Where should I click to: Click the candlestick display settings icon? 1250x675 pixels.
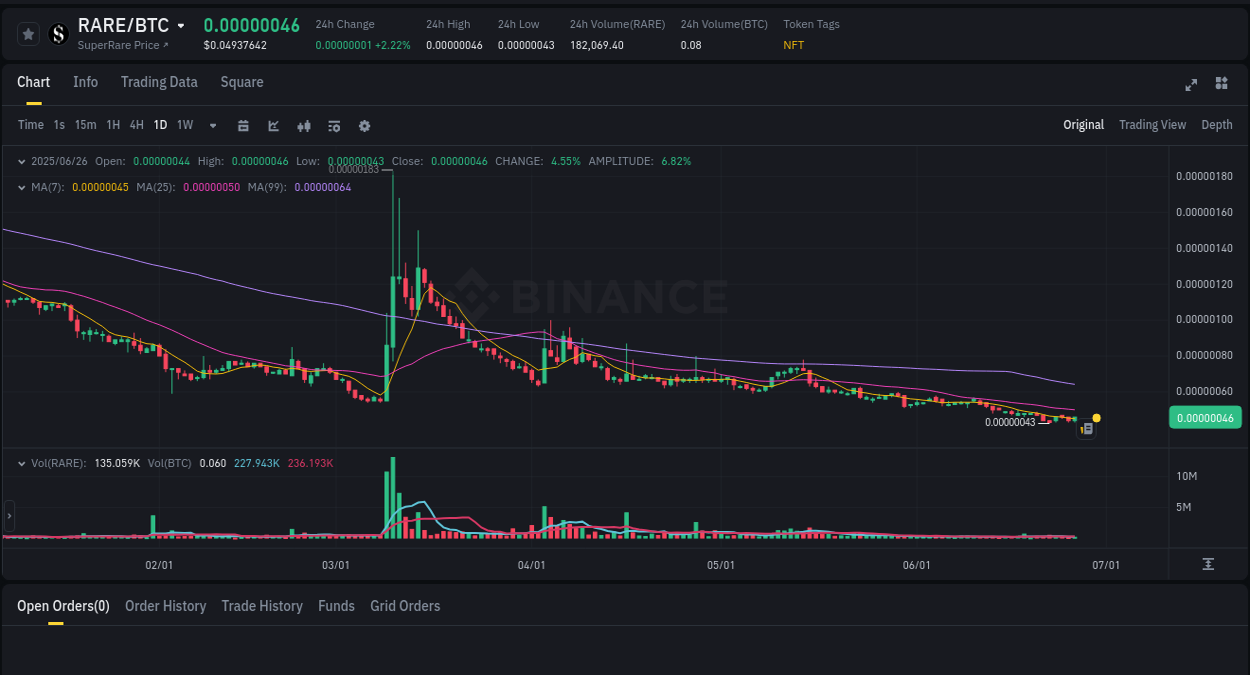coord(304,125)
